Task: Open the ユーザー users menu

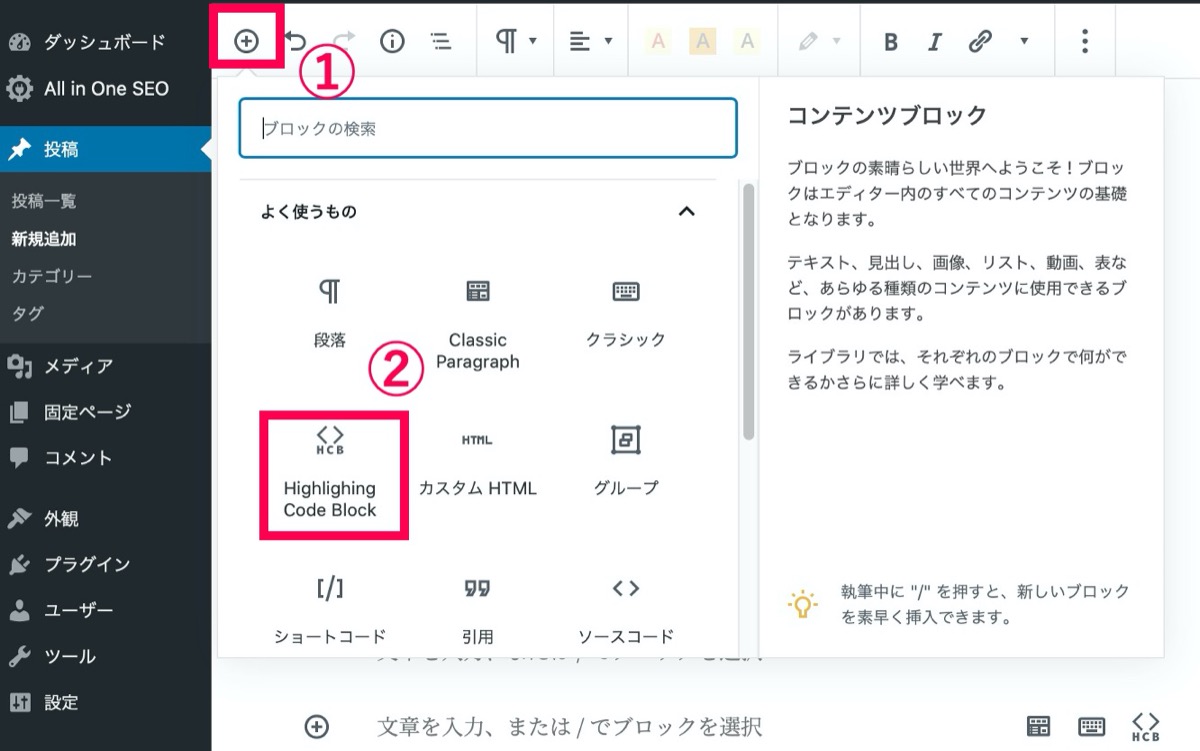Action: (x=105, y=610)
